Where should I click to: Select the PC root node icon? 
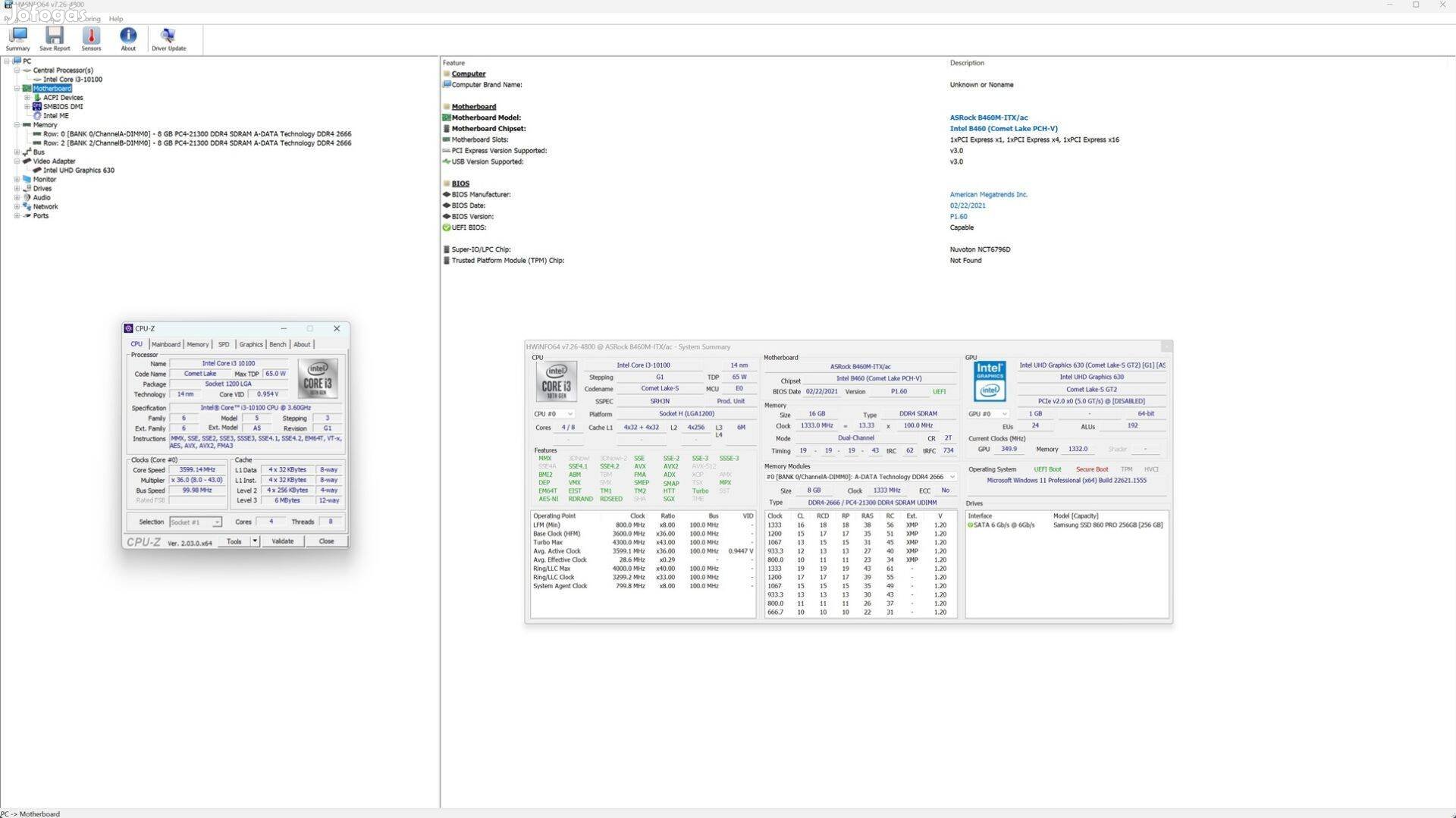pos(17,61)
